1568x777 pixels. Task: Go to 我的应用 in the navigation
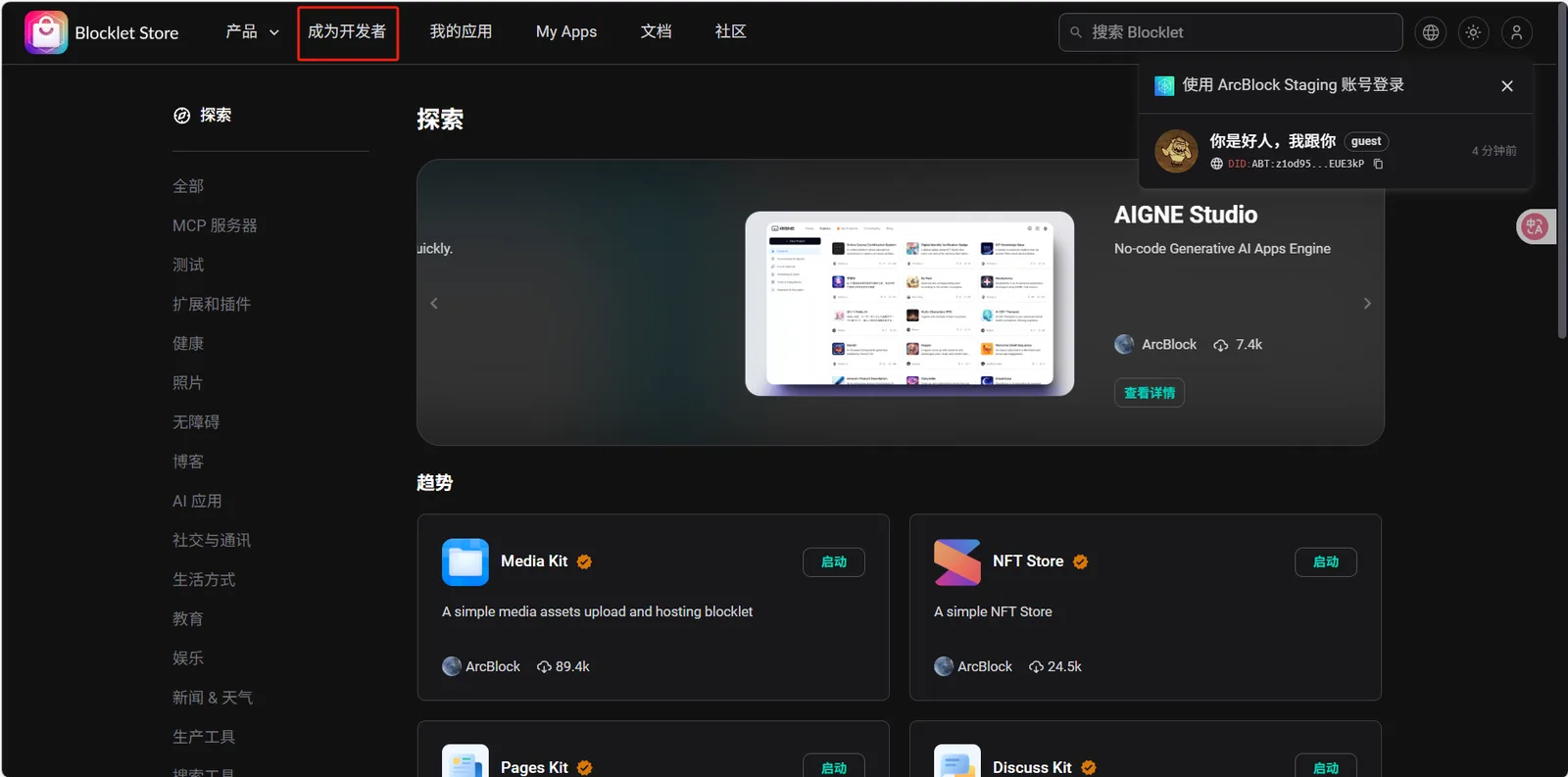point(461,32)
